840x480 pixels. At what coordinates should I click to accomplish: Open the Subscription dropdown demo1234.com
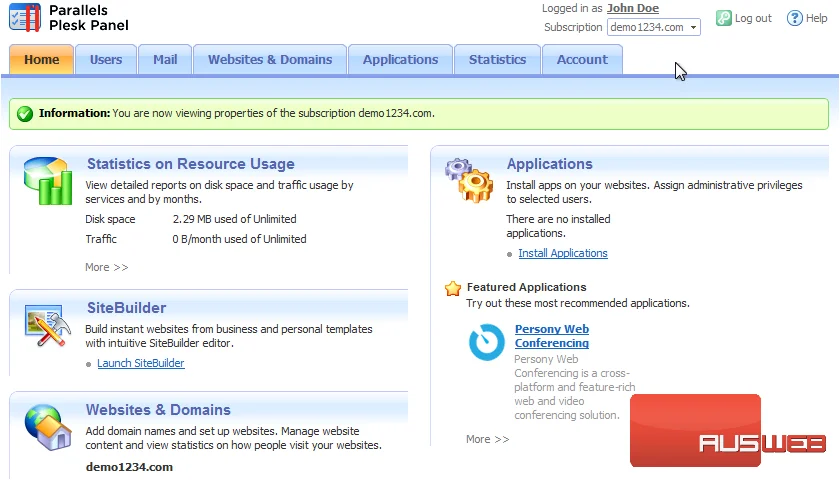click(654, 27)
